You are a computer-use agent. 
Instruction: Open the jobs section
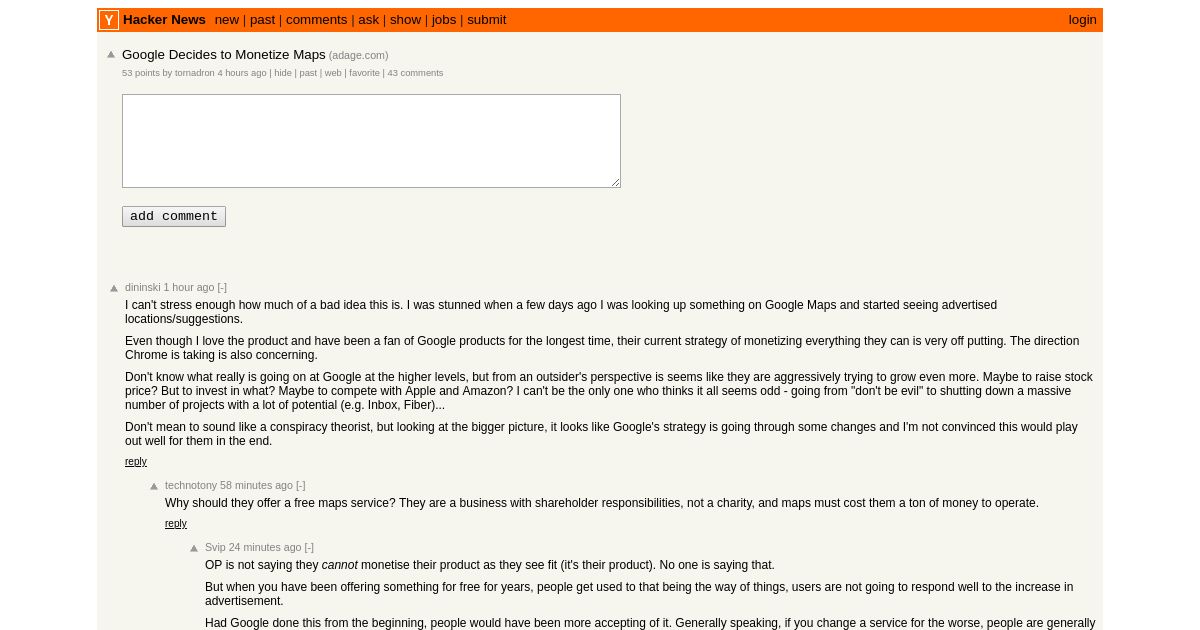(444, 20)
